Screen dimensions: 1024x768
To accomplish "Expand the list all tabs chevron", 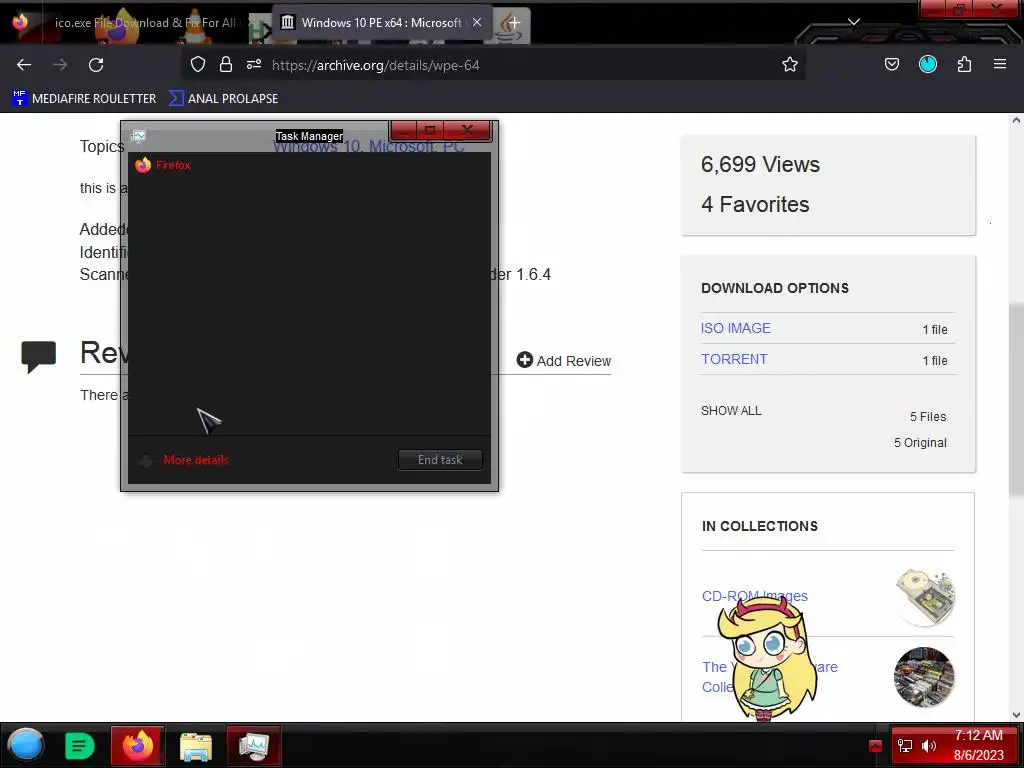I will pos(854,22).
